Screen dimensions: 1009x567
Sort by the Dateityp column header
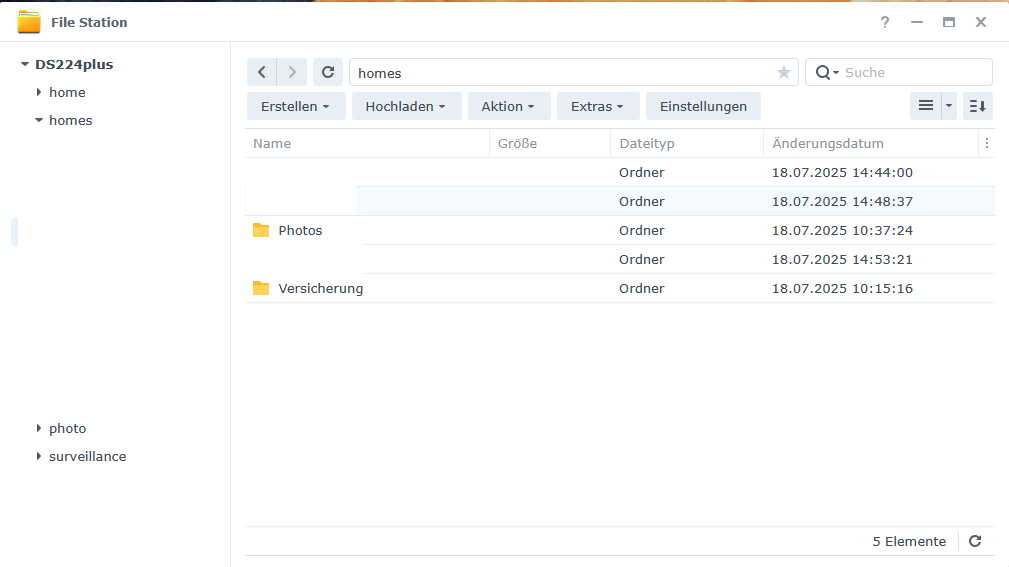(x=687, y=144)
